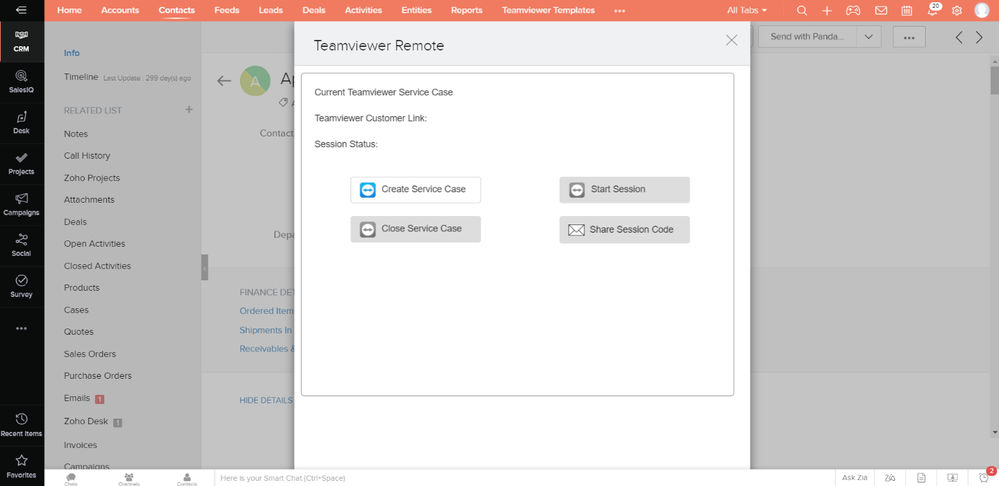Close the Teamviewer Remote dialog

[731, 40]
